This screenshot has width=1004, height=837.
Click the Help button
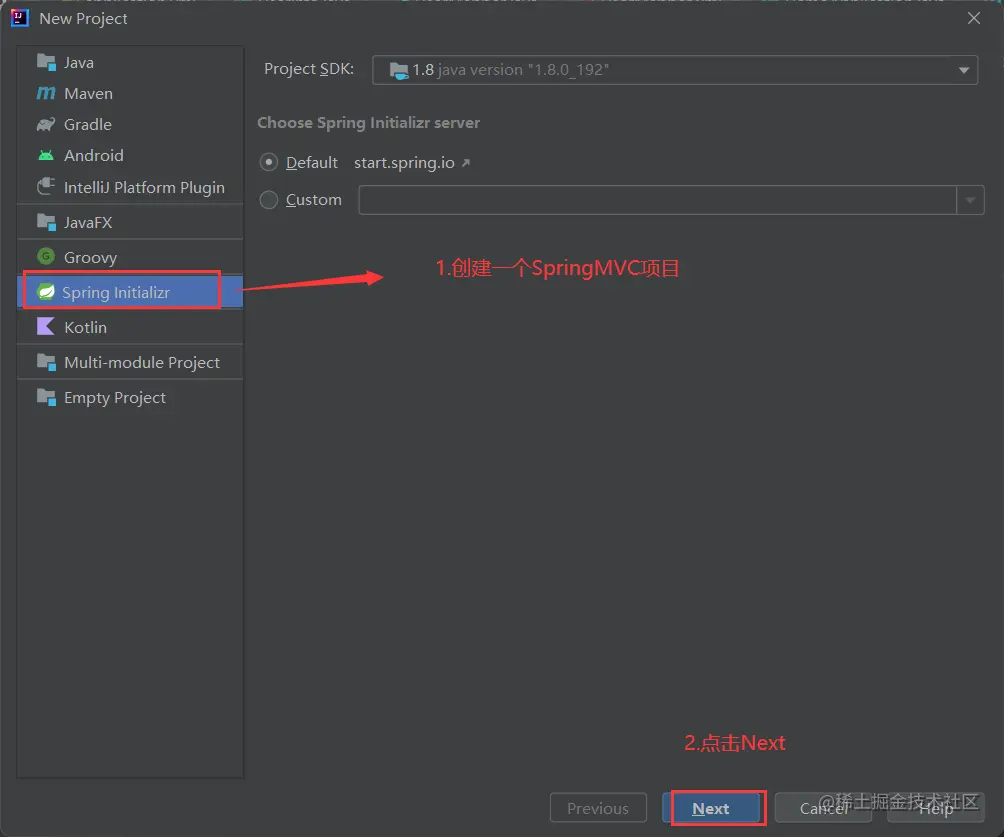(x=935, y=808)
